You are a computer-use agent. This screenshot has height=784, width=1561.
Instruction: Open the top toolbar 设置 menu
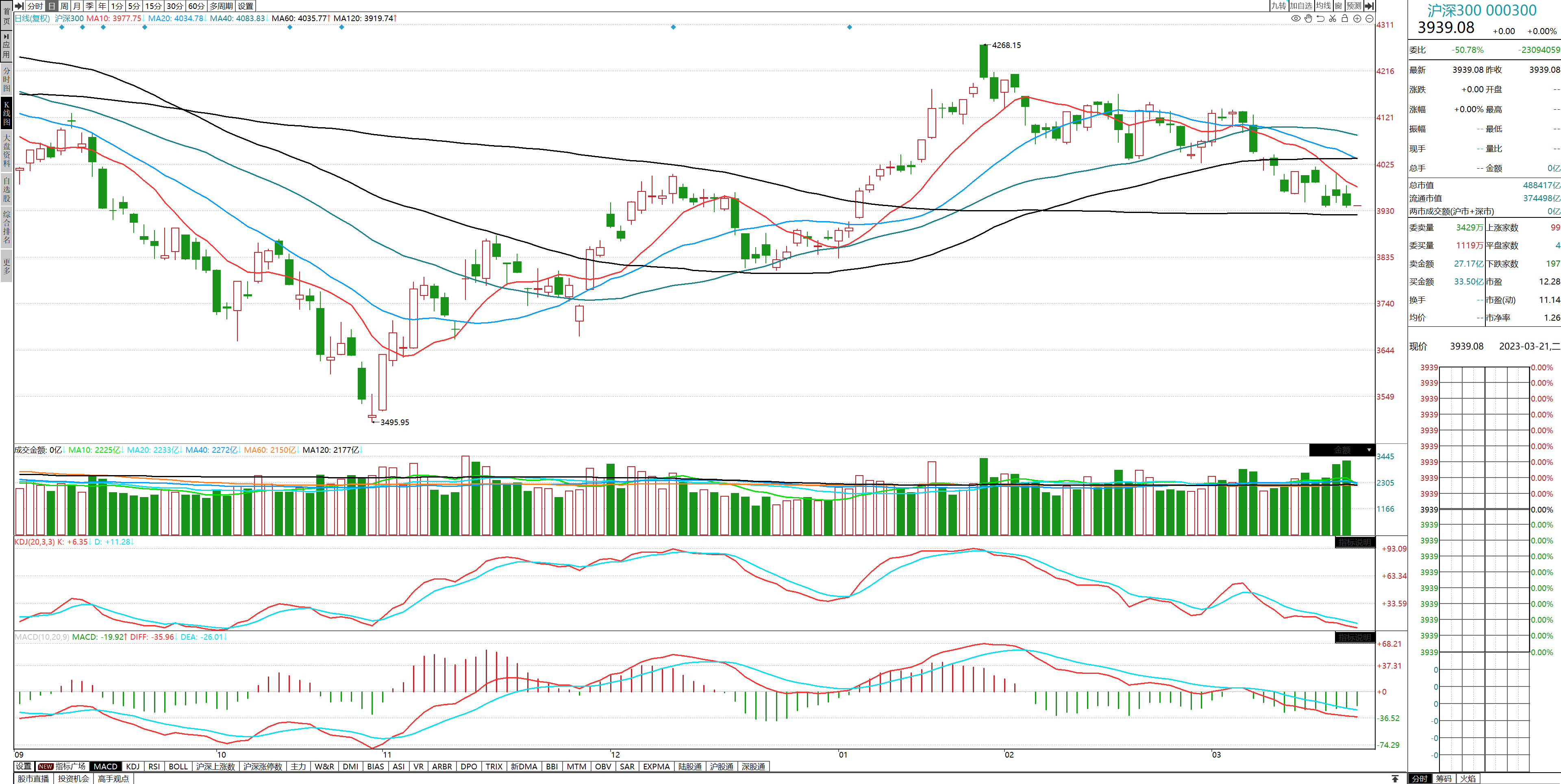(x=246, y=6)
